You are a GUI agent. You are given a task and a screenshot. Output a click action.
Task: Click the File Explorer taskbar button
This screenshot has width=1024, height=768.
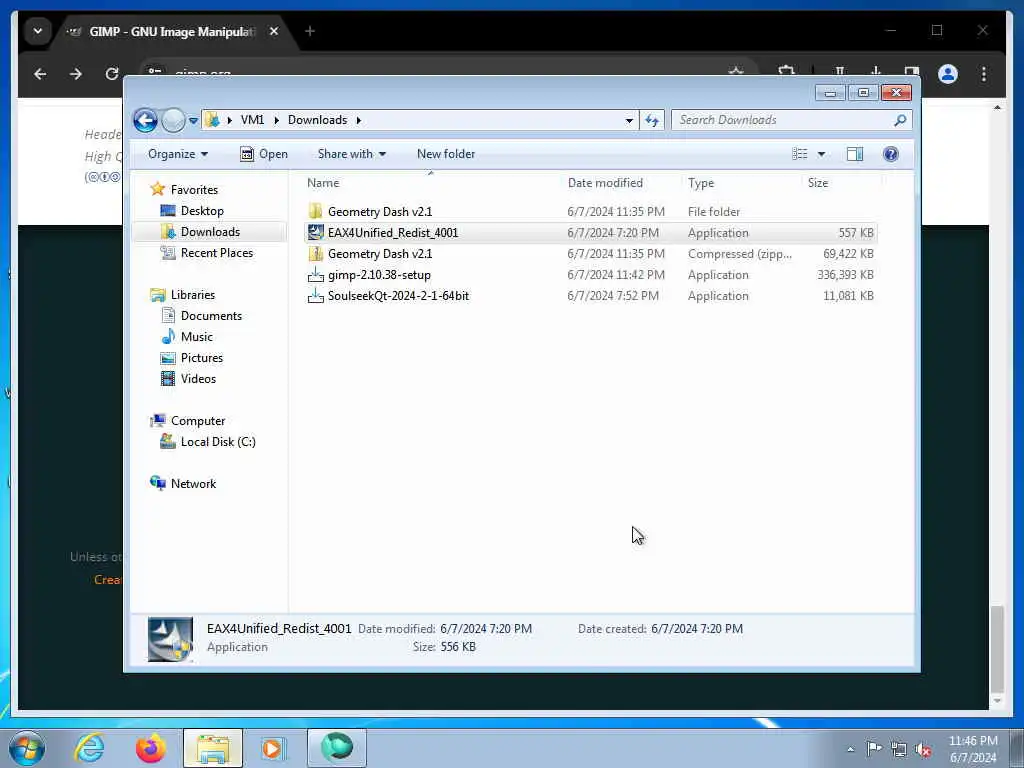(x=212, y=748)
